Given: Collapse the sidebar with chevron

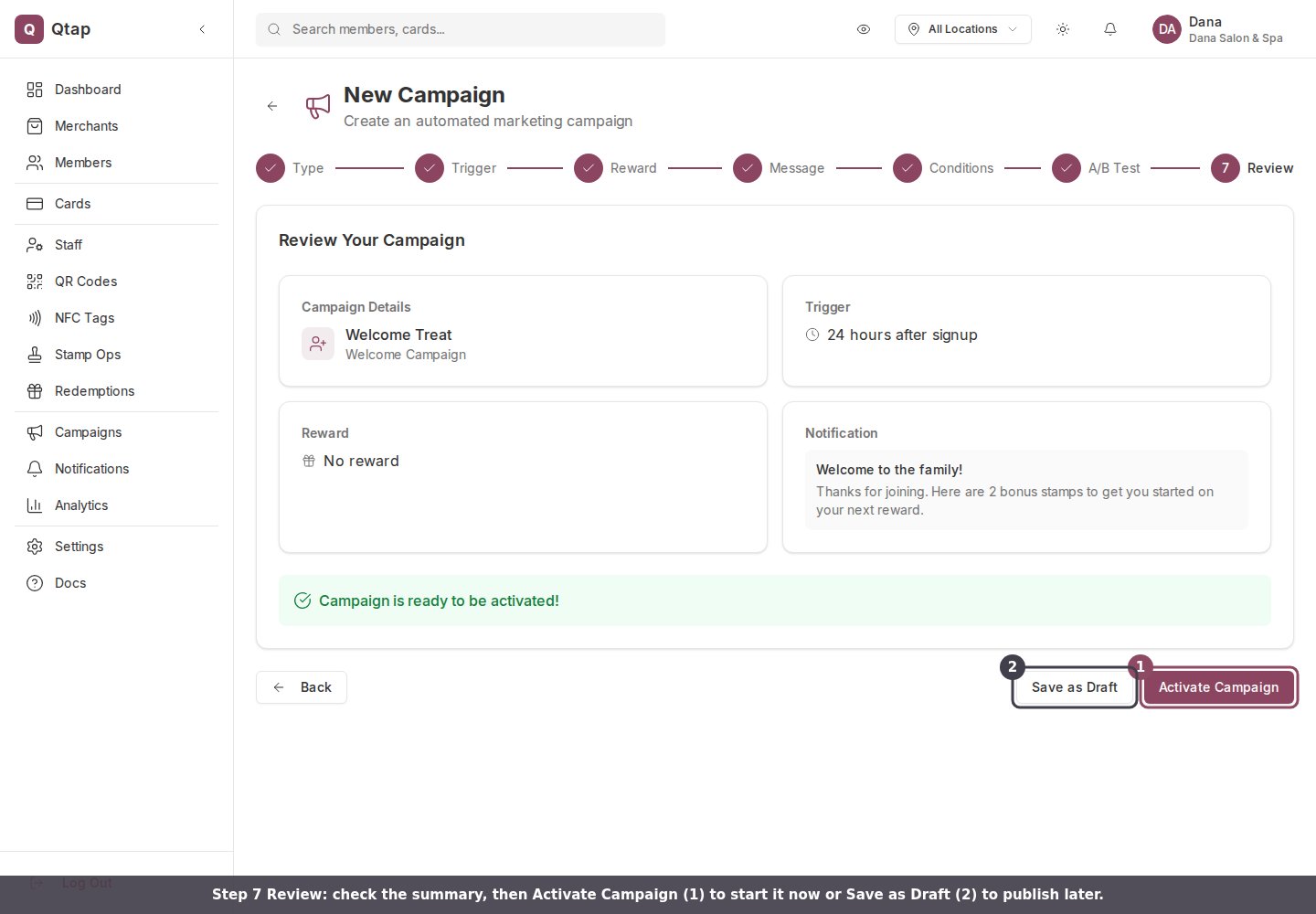Looking at the screenshot, I should click(202, 29).
